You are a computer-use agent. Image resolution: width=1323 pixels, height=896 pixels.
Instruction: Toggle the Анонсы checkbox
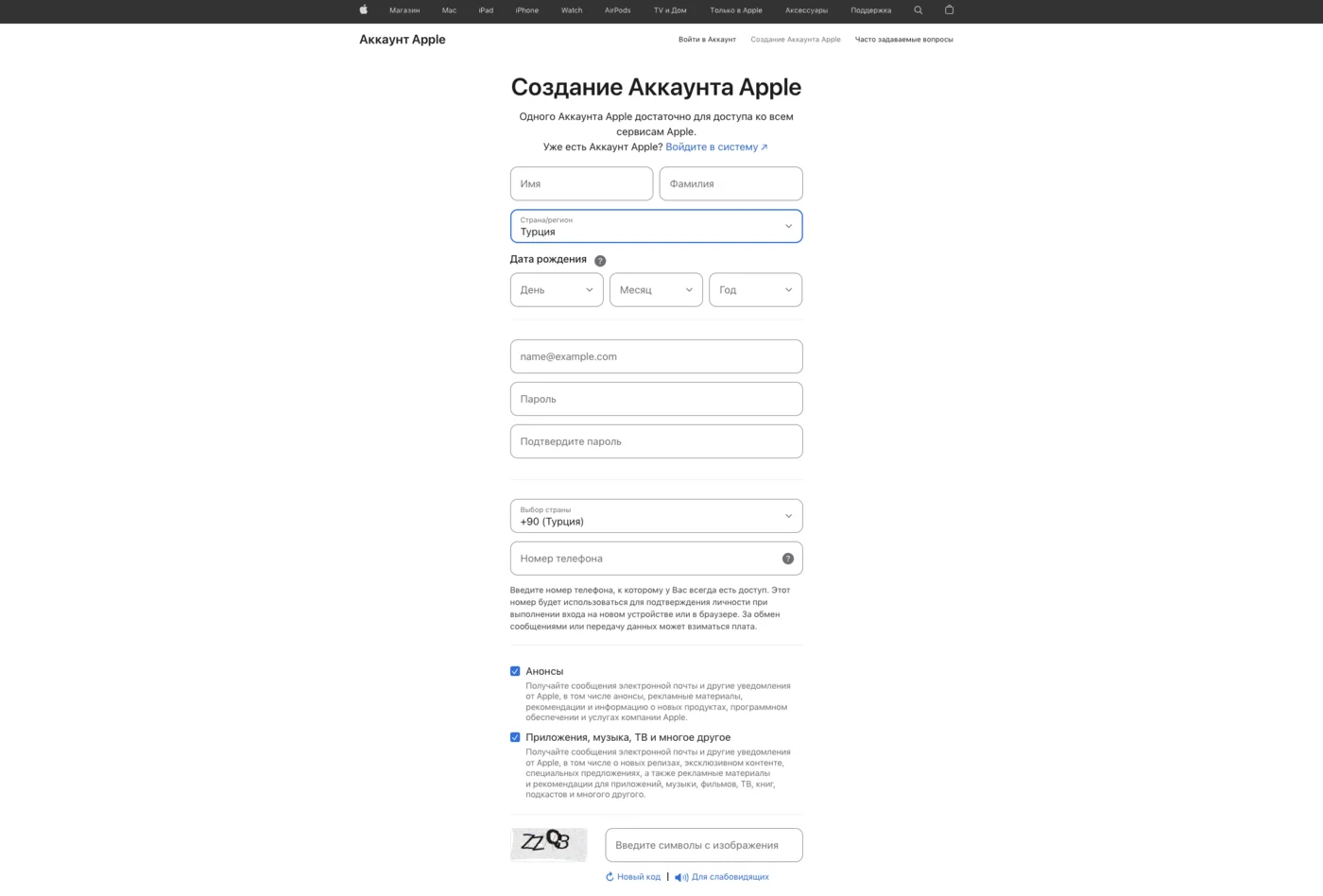click(x=515, y=671)
